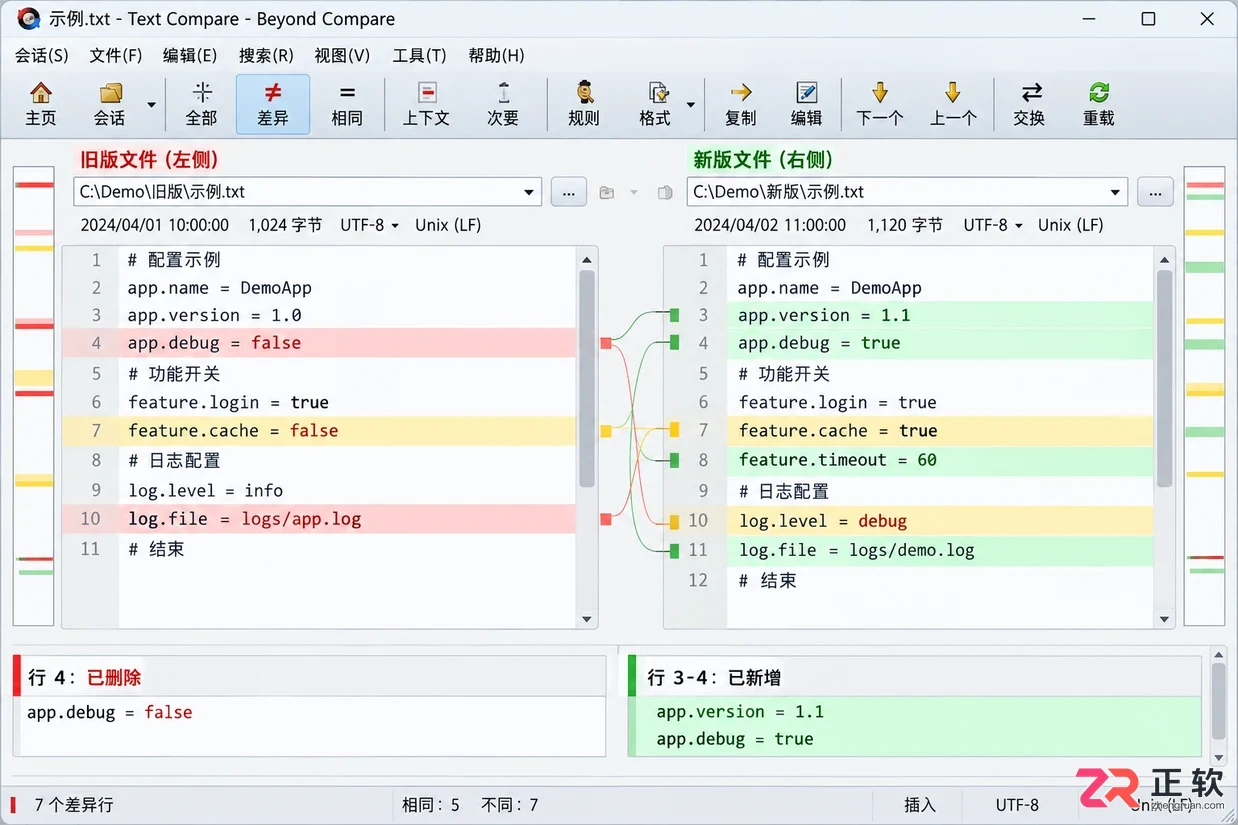Click green marker beside right line 3
This screenshot has width=1238, height=825.
(x=674, y=315)
